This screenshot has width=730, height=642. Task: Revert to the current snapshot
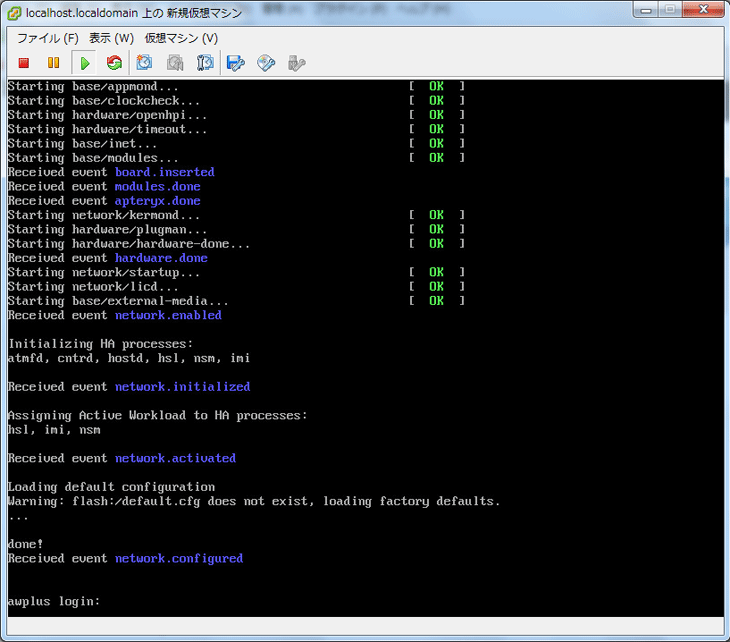pyautogui.click(x=175, y=63)
